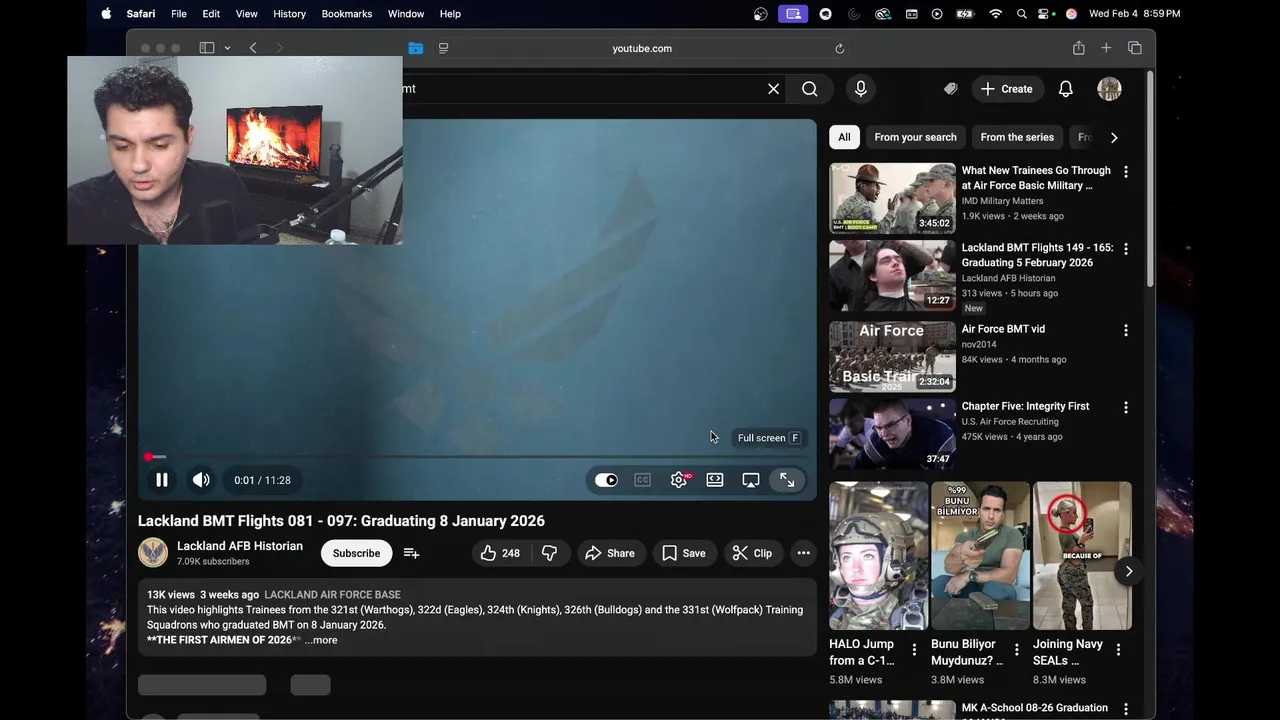Switch to theater mode
Image resolution: width=1280 pixels, height=720 pixels.
tap(715, 480)
